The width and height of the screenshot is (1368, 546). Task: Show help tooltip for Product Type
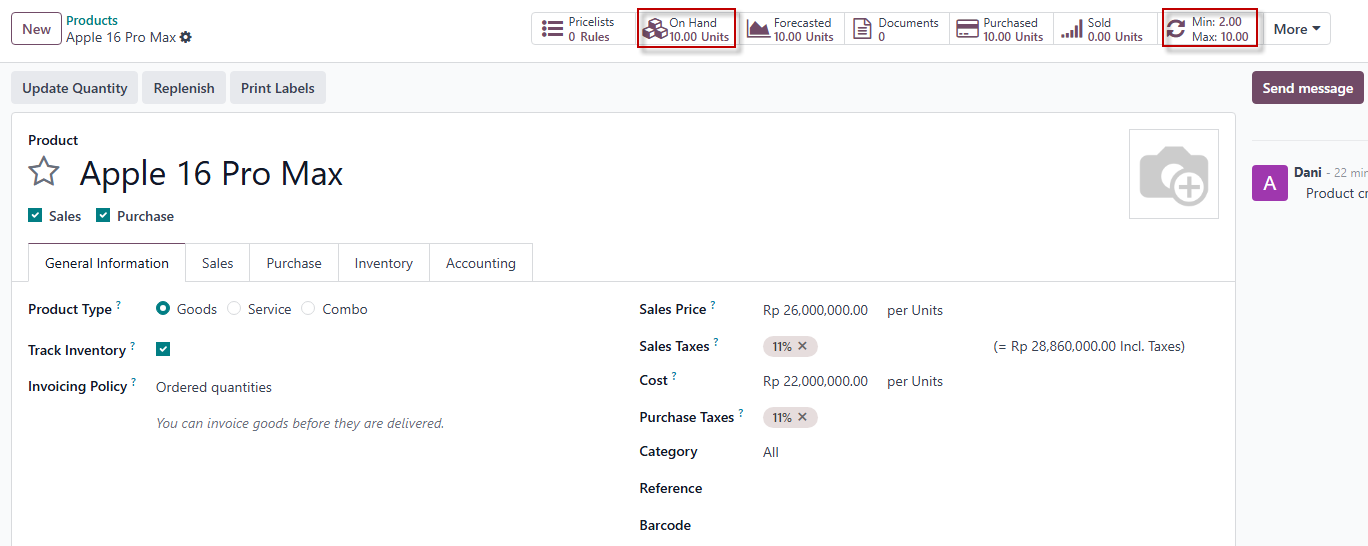118,305
